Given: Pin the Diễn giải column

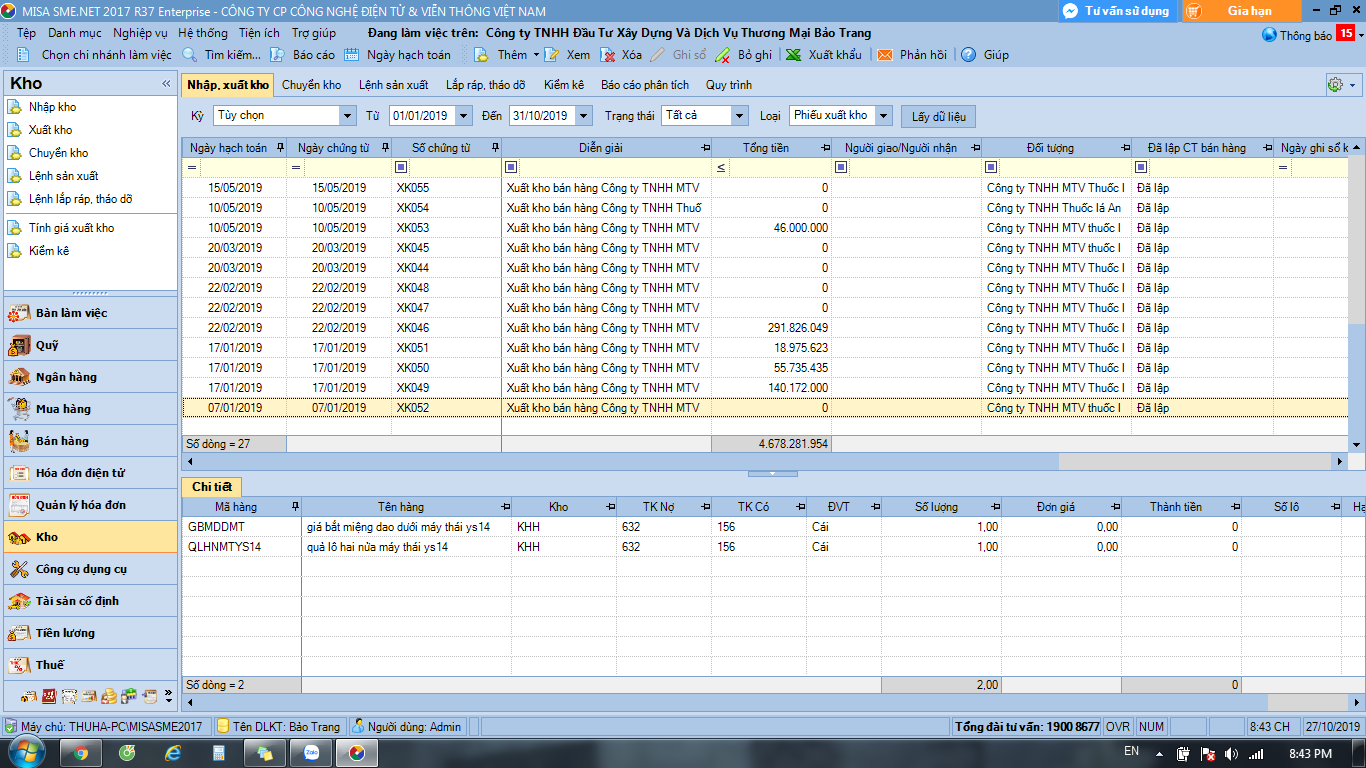Looking at the screenshot, I should pyautogui.click(x=705, y=148).
